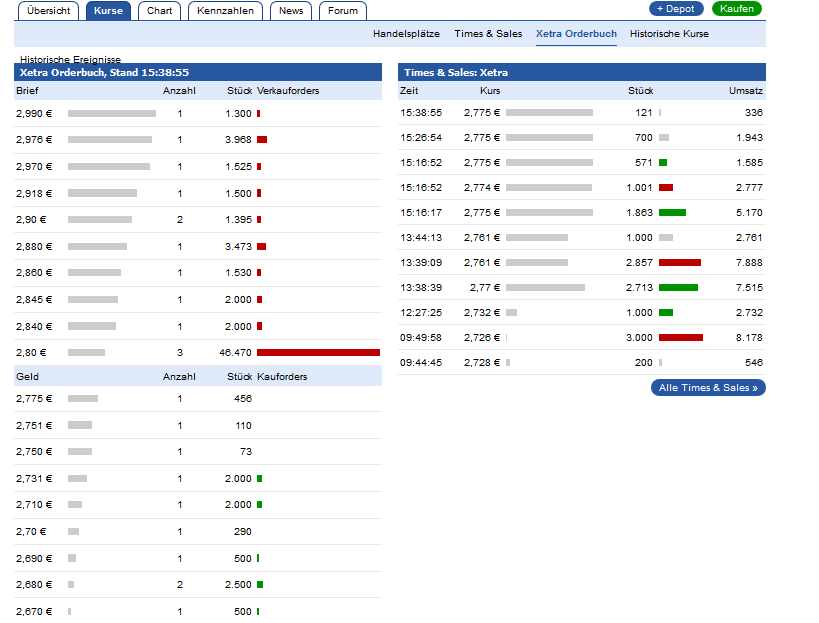Click the red bar beside 2.857 Stück

coord(680,263)
